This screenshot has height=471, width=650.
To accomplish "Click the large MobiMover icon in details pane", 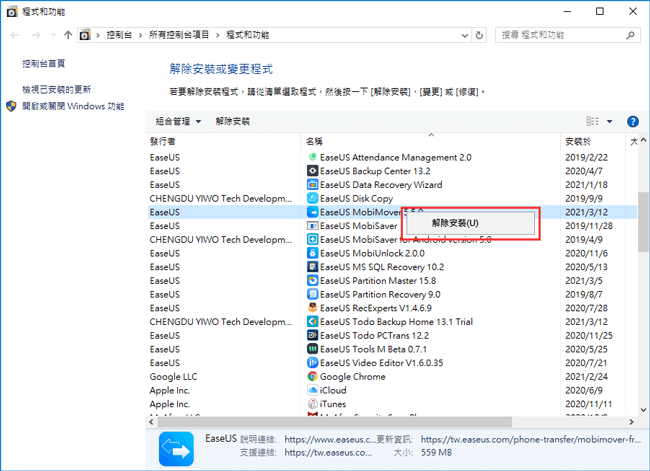I will (176, 449).
